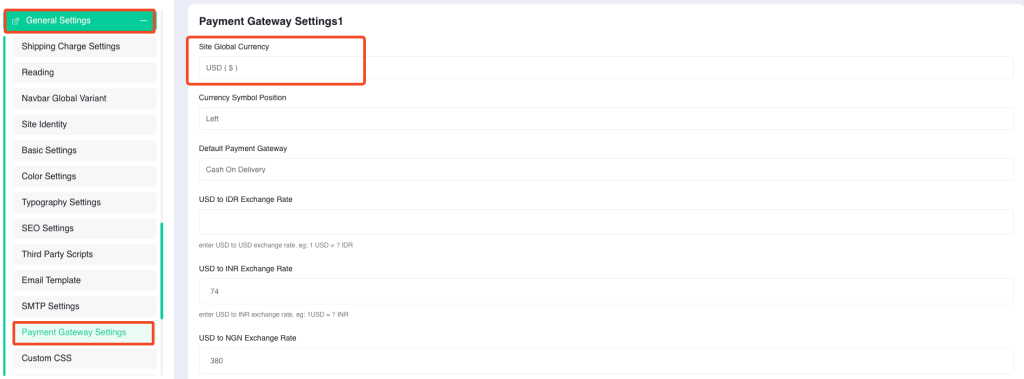Open the Default Payment Gateway dropdown
This screenshot has width=1024, height=379.
(x=606, y=169)
